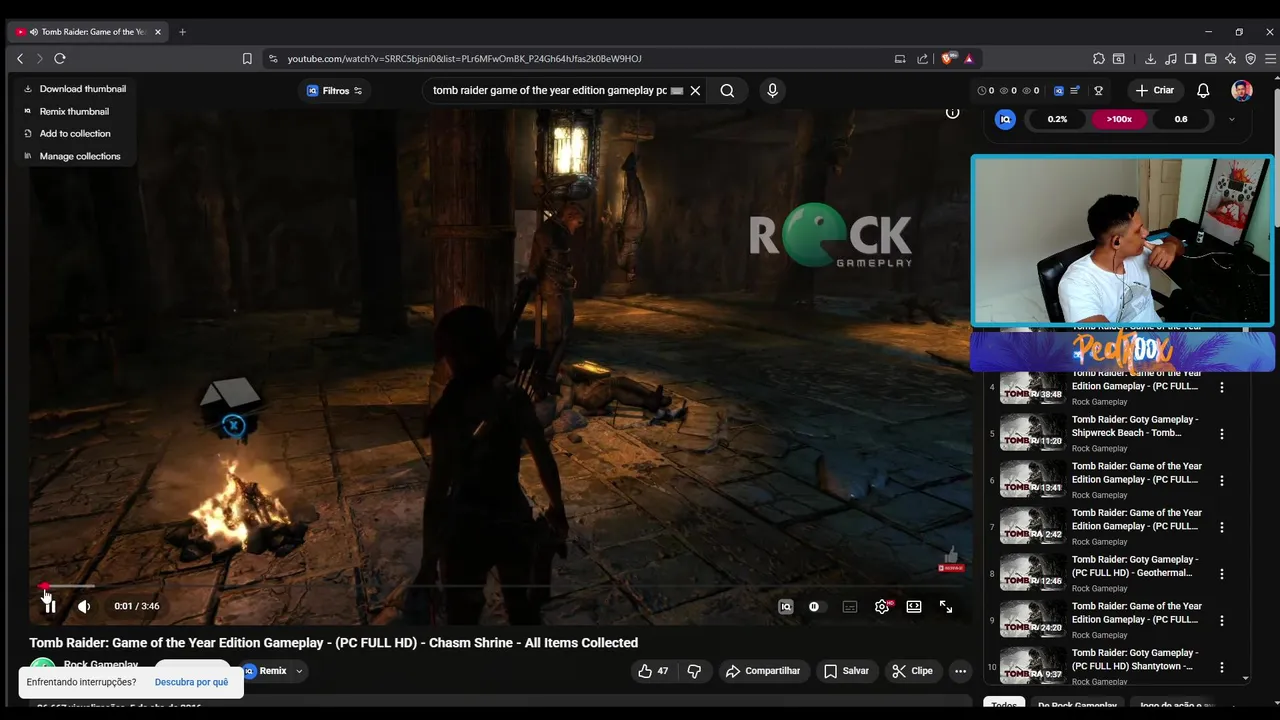Open options for playlist item 7
The height and width of the screenshot is (720, 1280).
[x=1221, y=527]
